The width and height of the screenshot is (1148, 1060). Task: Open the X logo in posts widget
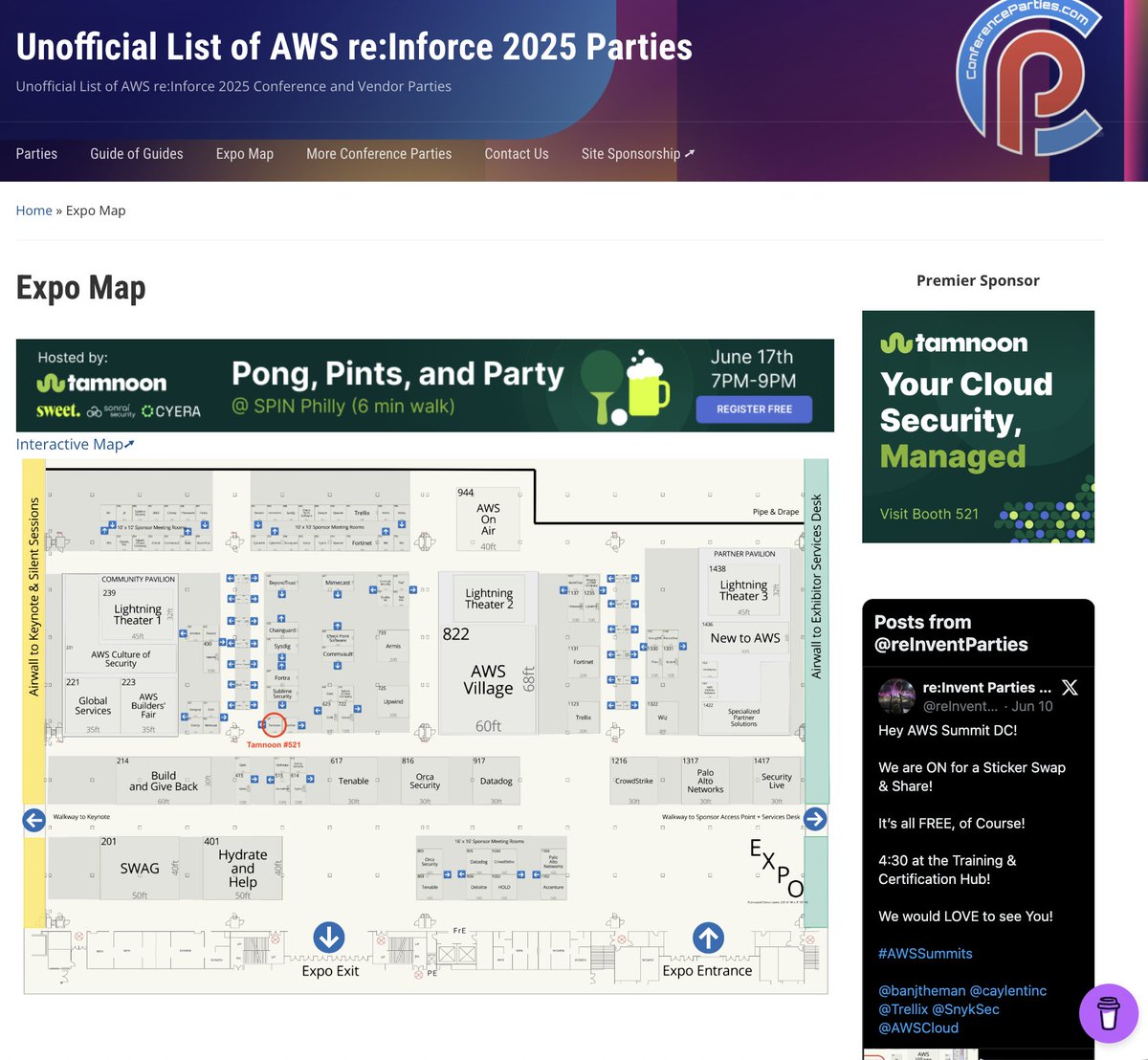[x=1070, y=687]
